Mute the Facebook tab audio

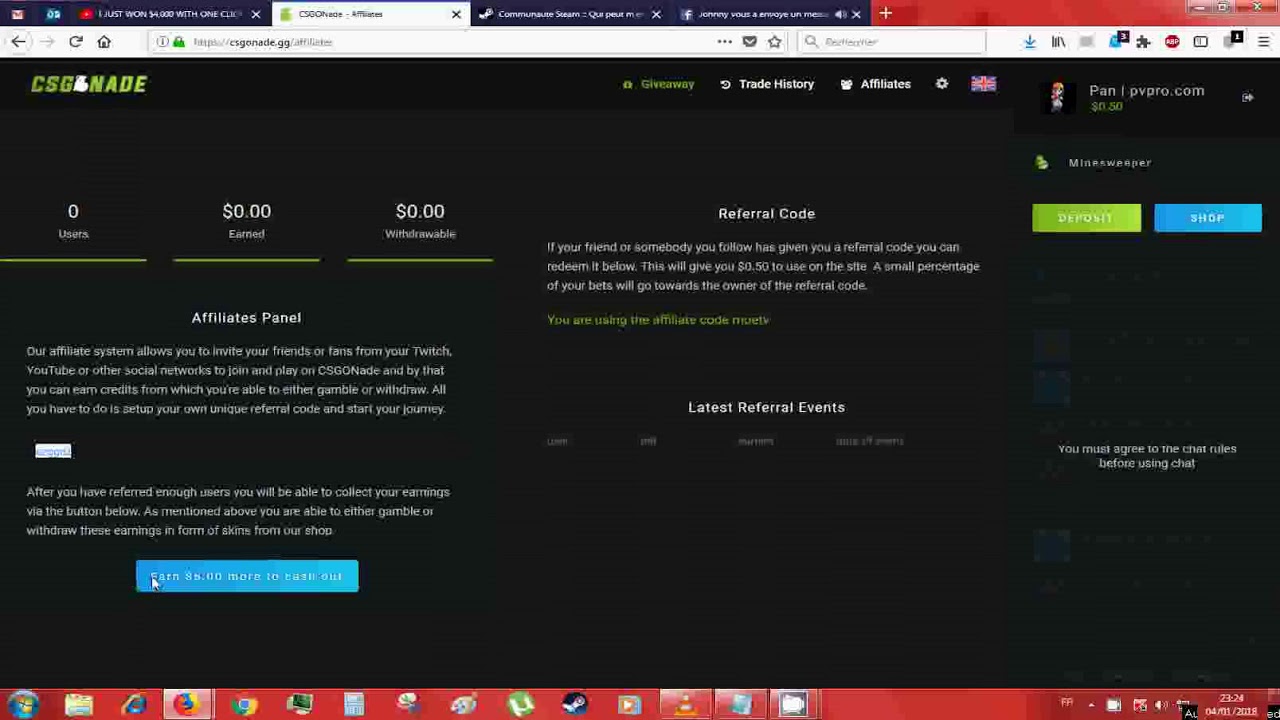(840, 14)
